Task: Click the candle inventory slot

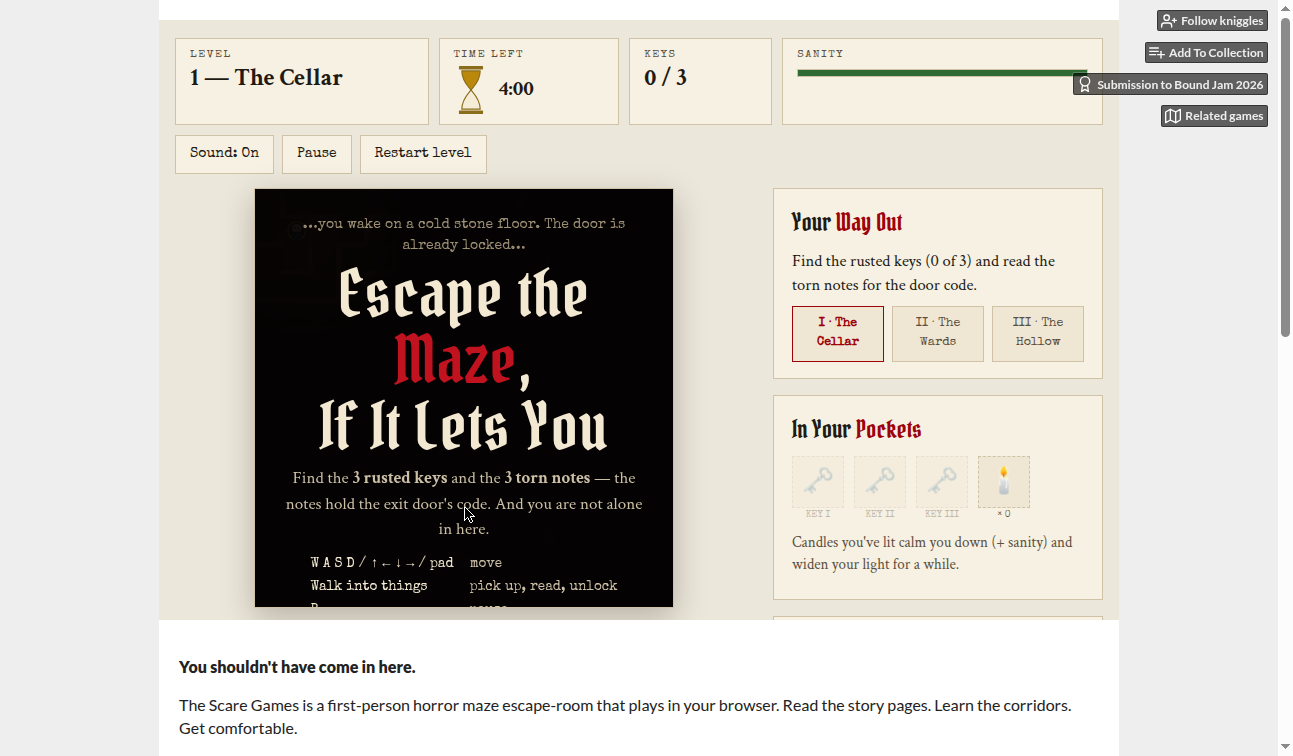Action: click(x=1004, y=482)
